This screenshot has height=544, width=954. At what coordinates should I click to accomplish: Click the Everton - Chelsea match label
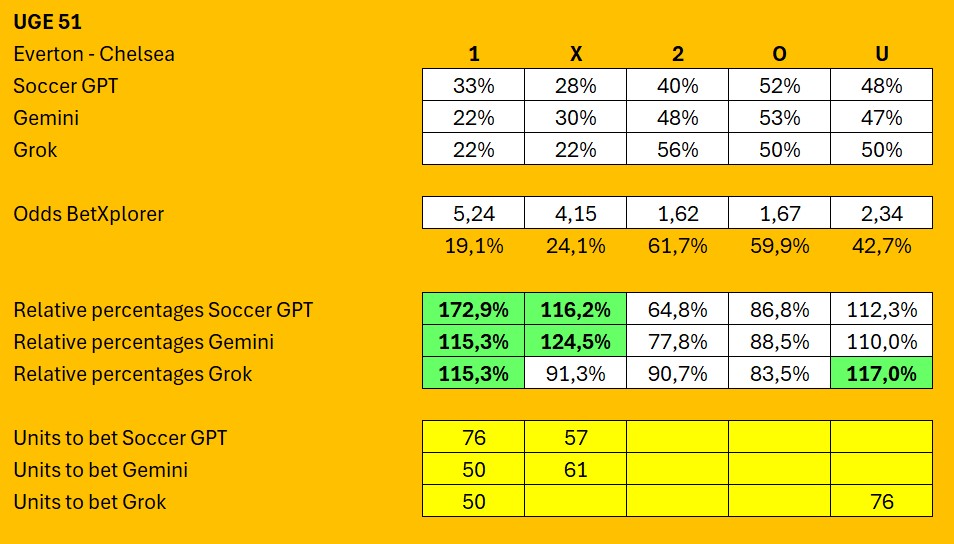point(94,54)
